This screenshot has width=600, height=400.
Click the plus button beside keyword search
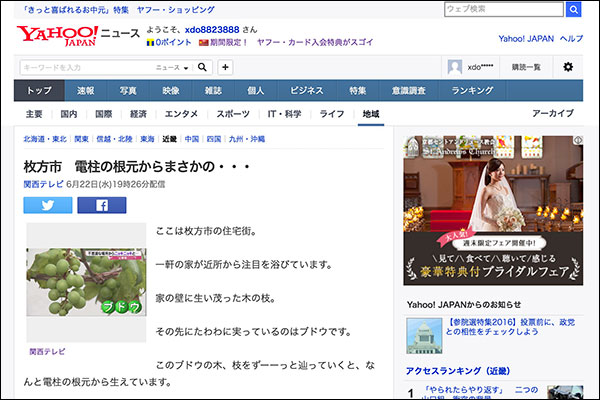tap(225, 67)
